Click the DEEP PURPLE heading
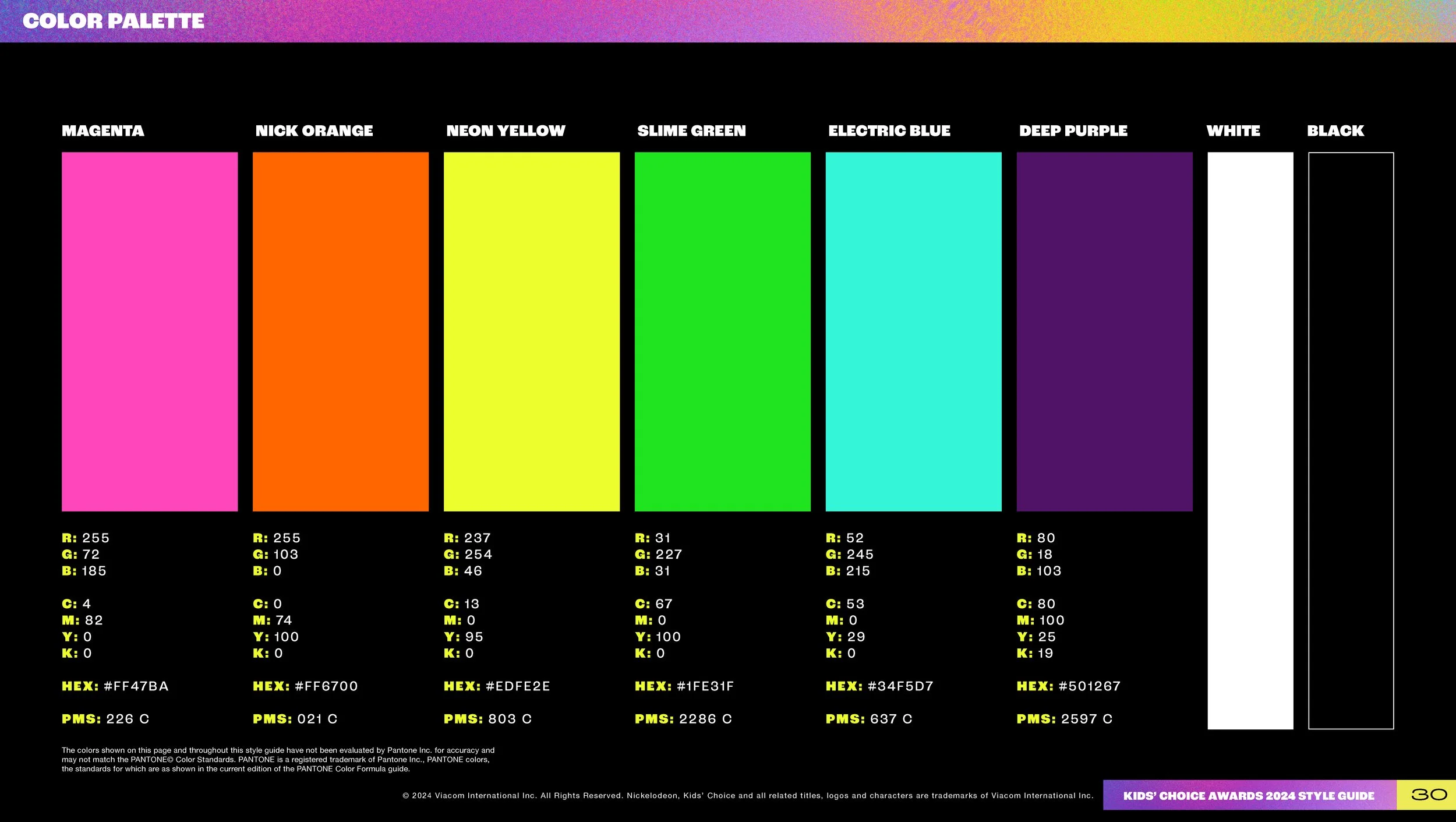The width and height of the screenshot is (1456, 822). (x=1073, y=130)
